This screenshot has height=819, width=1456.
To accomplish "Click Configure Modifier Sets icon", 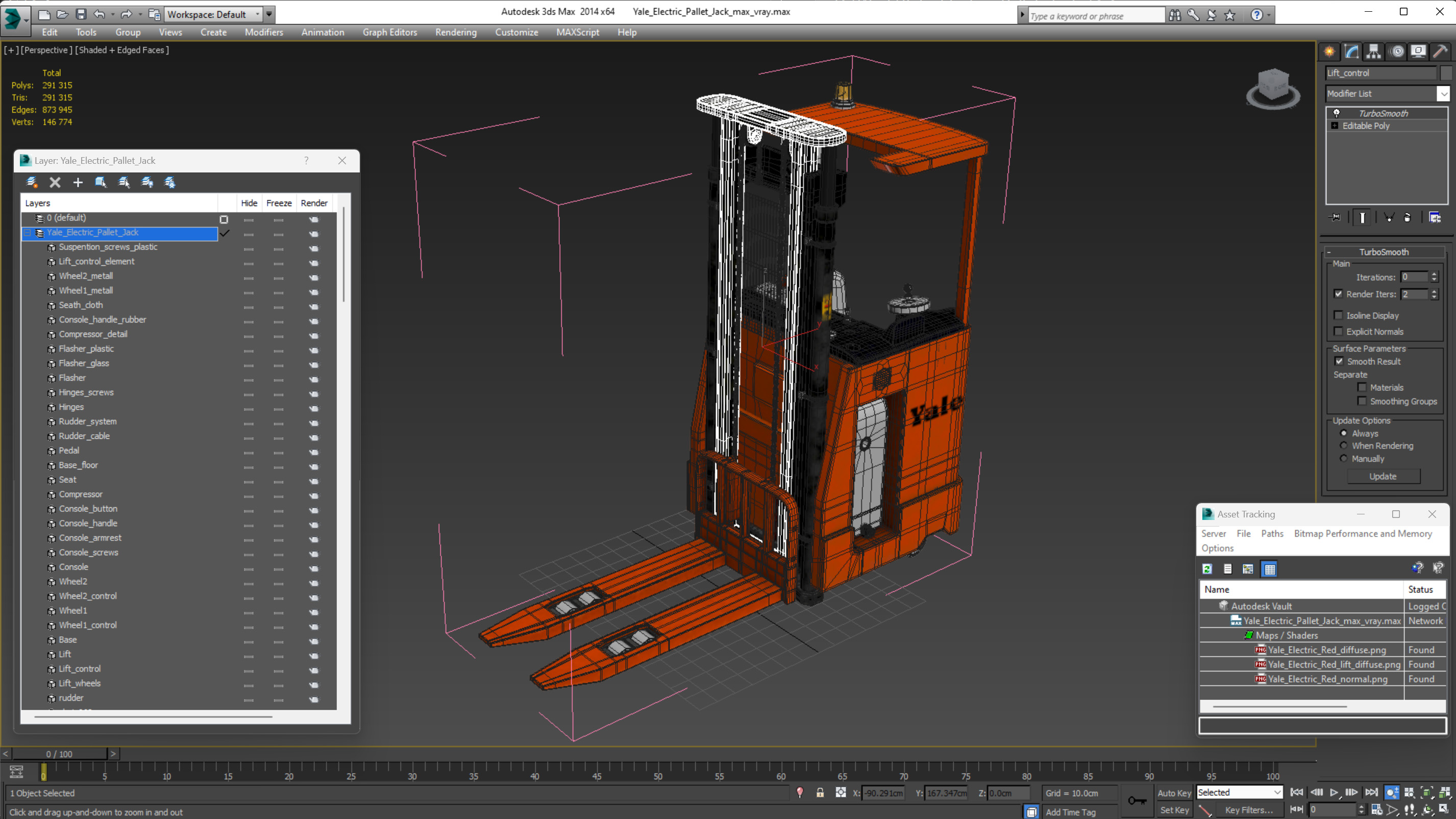I will click(1435, 217).
